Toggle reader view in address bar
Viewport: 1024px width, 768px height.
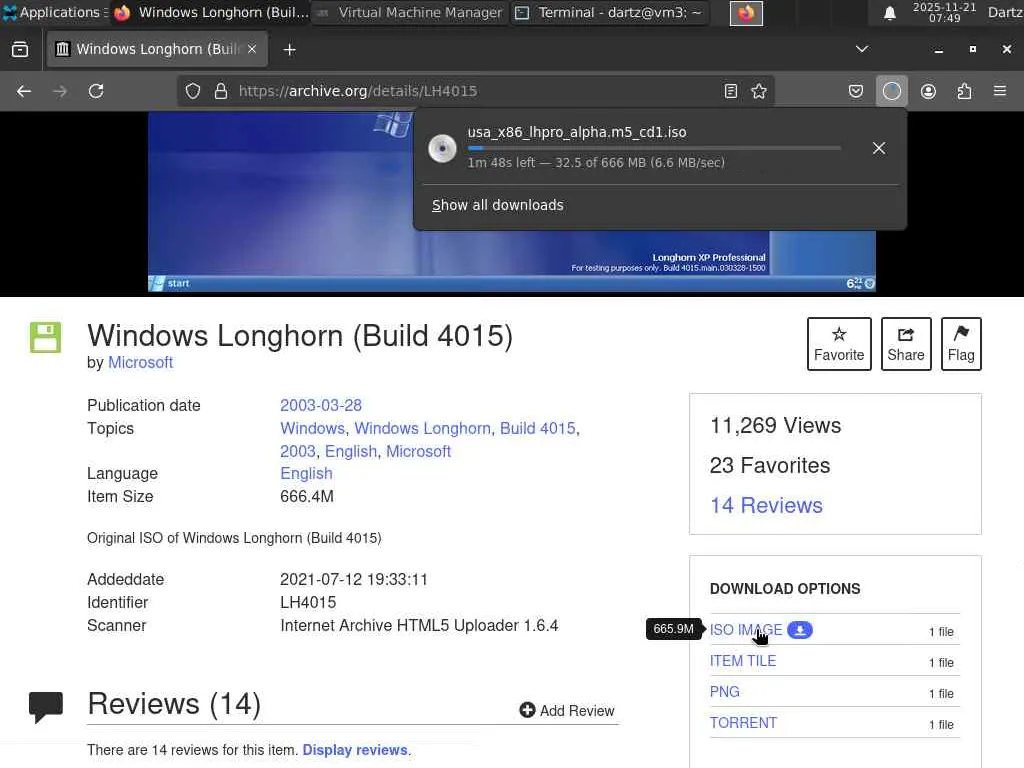coord(731,91)
